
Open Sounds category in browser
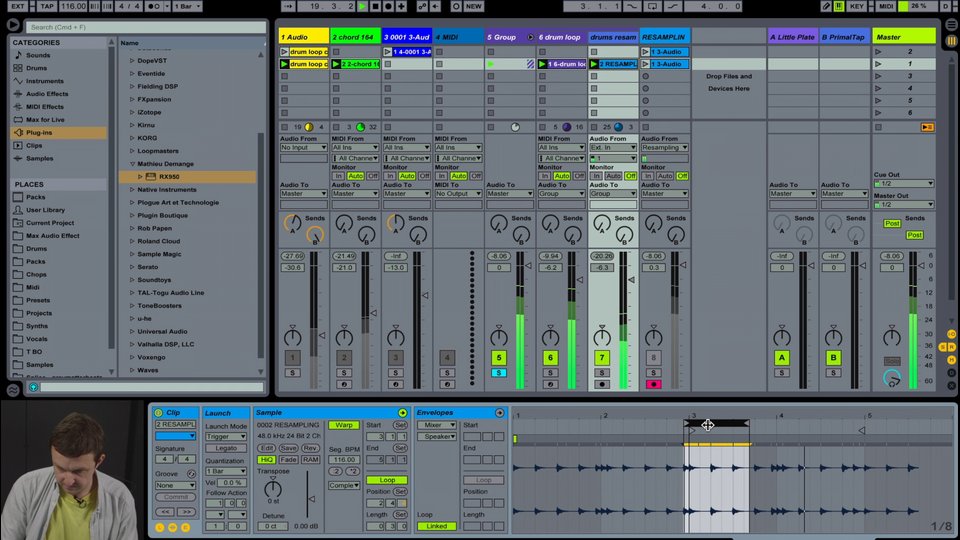tap(38, 55)
